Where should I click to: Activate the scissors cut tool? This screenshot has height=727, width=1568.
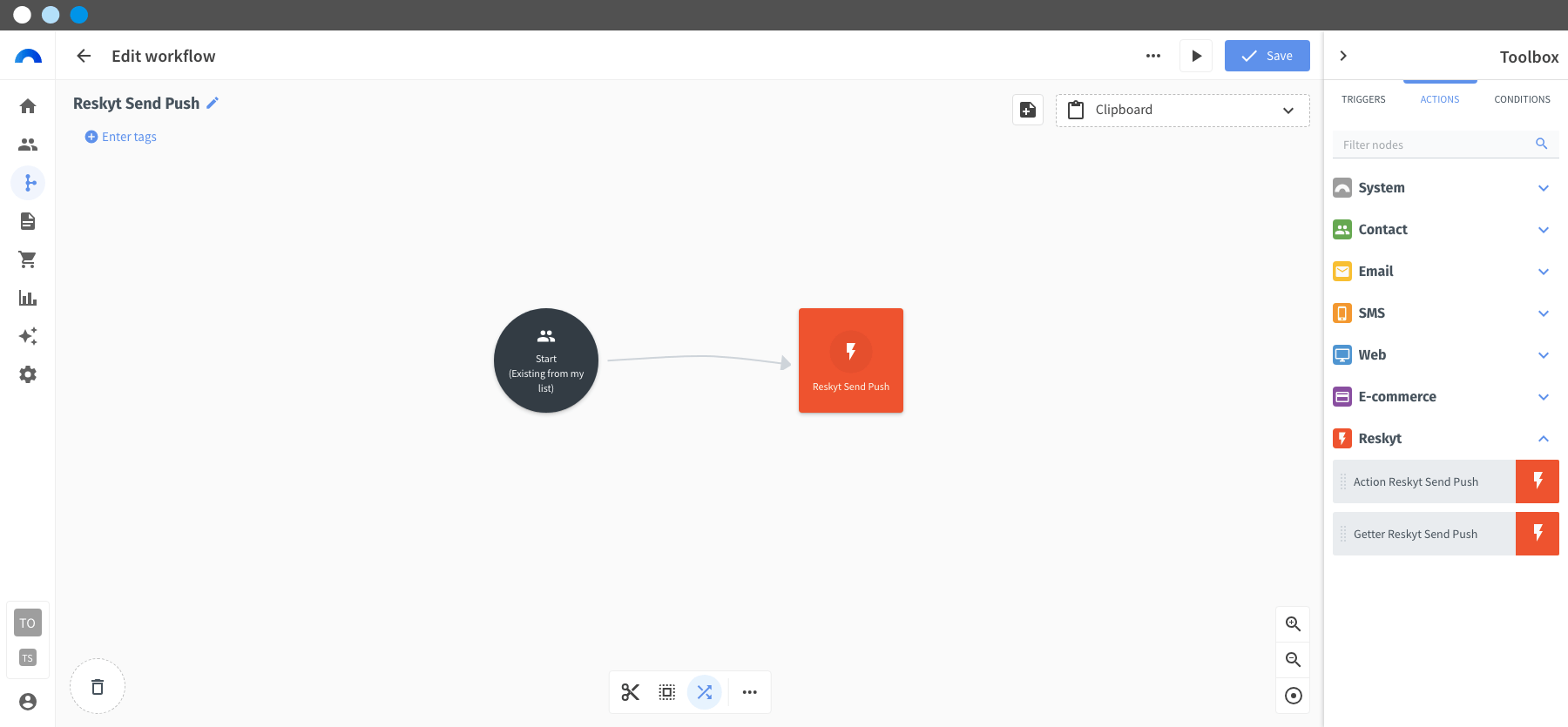tap(631, 692)
